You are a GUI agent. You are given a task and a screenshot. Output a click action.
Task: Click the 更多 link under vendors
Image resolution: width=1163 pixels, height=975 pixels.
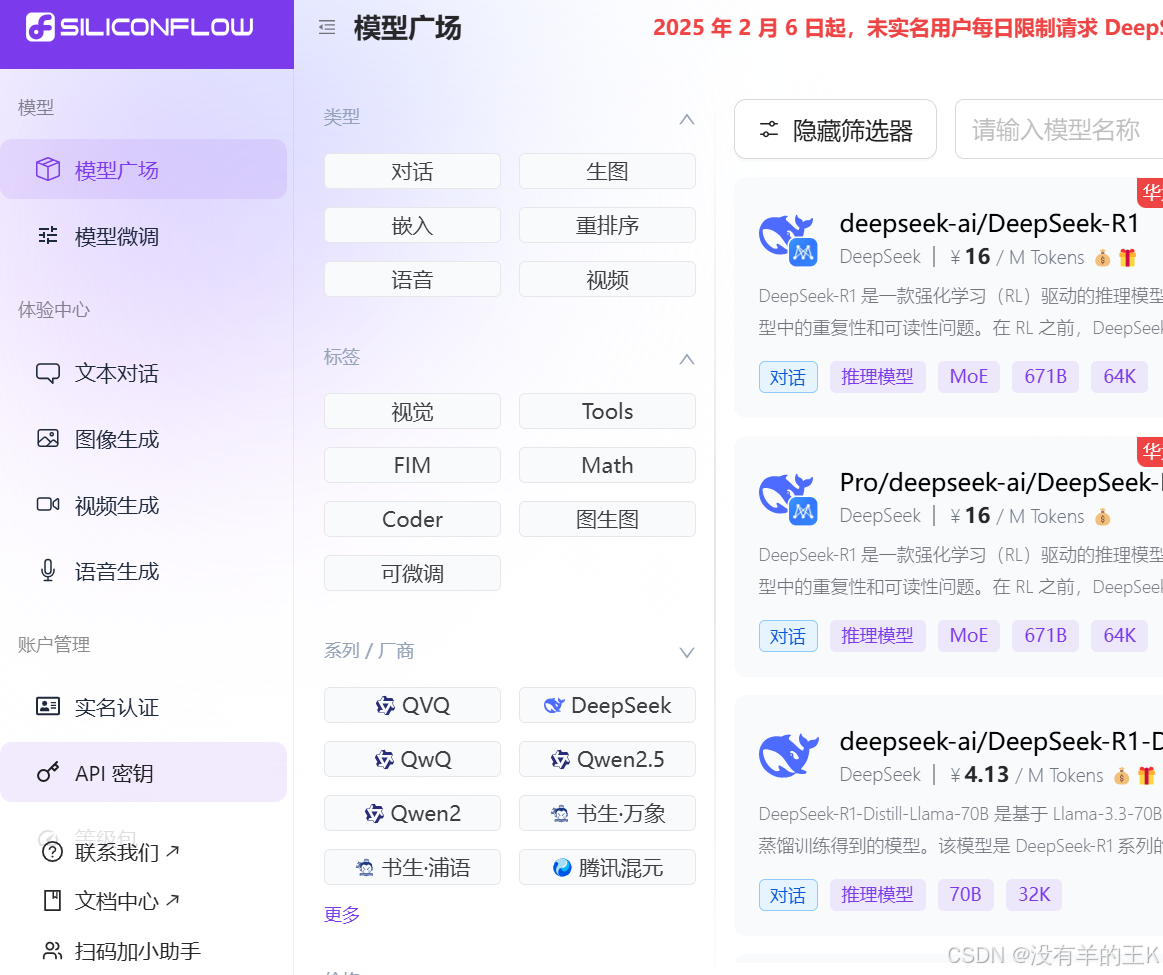point(342,914)
